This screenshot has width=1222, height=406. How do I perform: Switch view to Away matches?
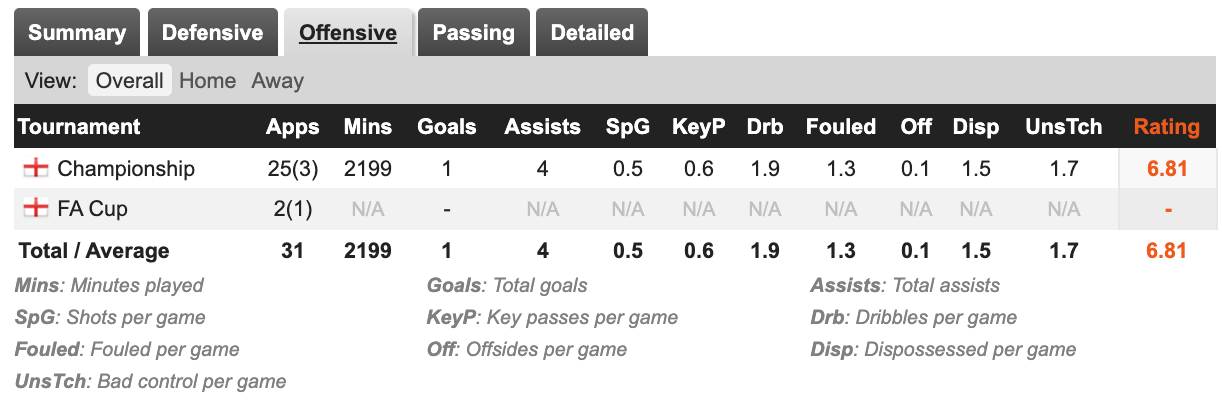(278, 81)
